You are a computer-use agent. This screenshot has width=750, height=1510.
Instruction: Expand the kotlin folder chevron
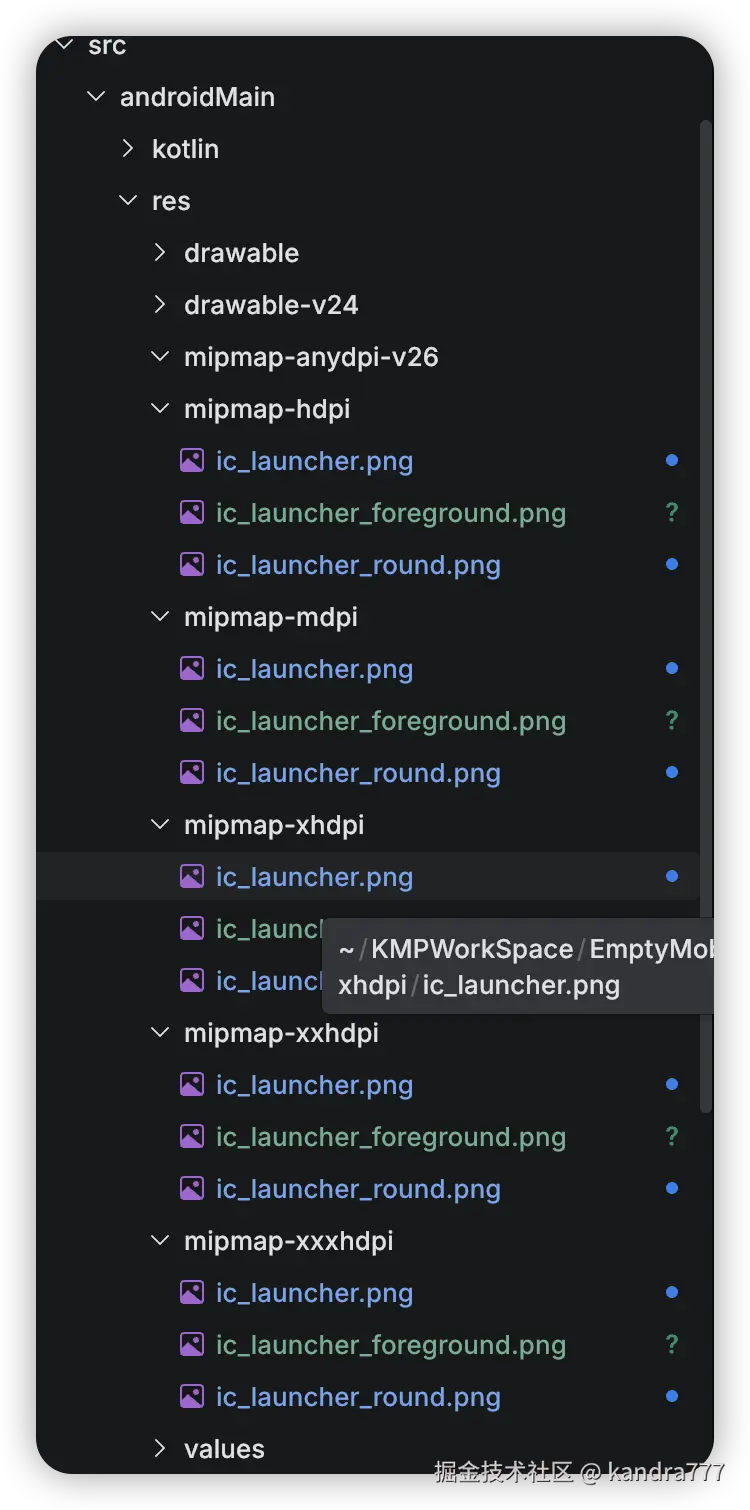(x=128, y=149)
